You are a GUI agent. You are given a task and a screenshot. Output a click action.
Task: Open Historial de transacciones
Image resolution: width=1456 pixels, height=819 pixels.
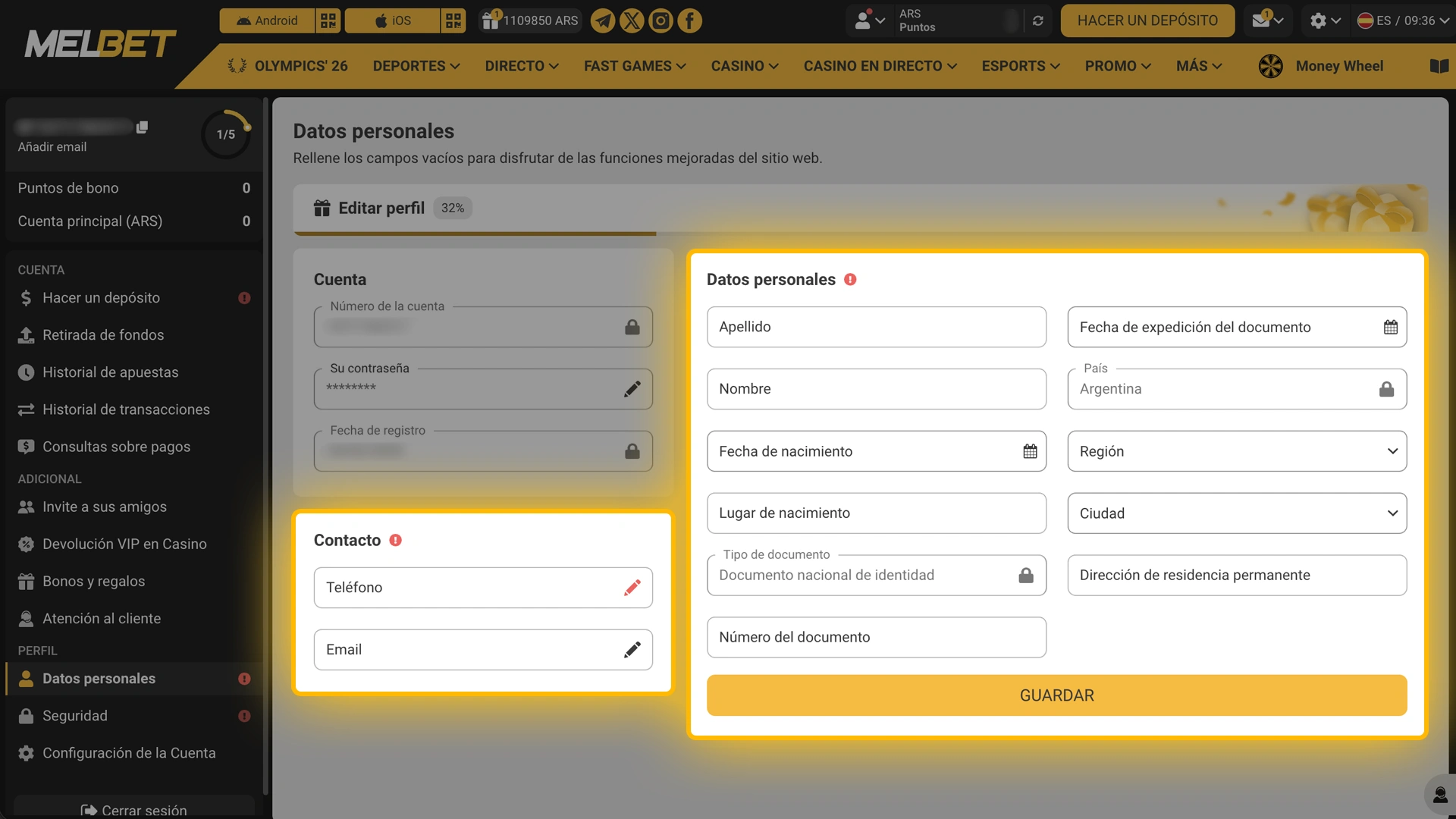[x=133, y=409]
